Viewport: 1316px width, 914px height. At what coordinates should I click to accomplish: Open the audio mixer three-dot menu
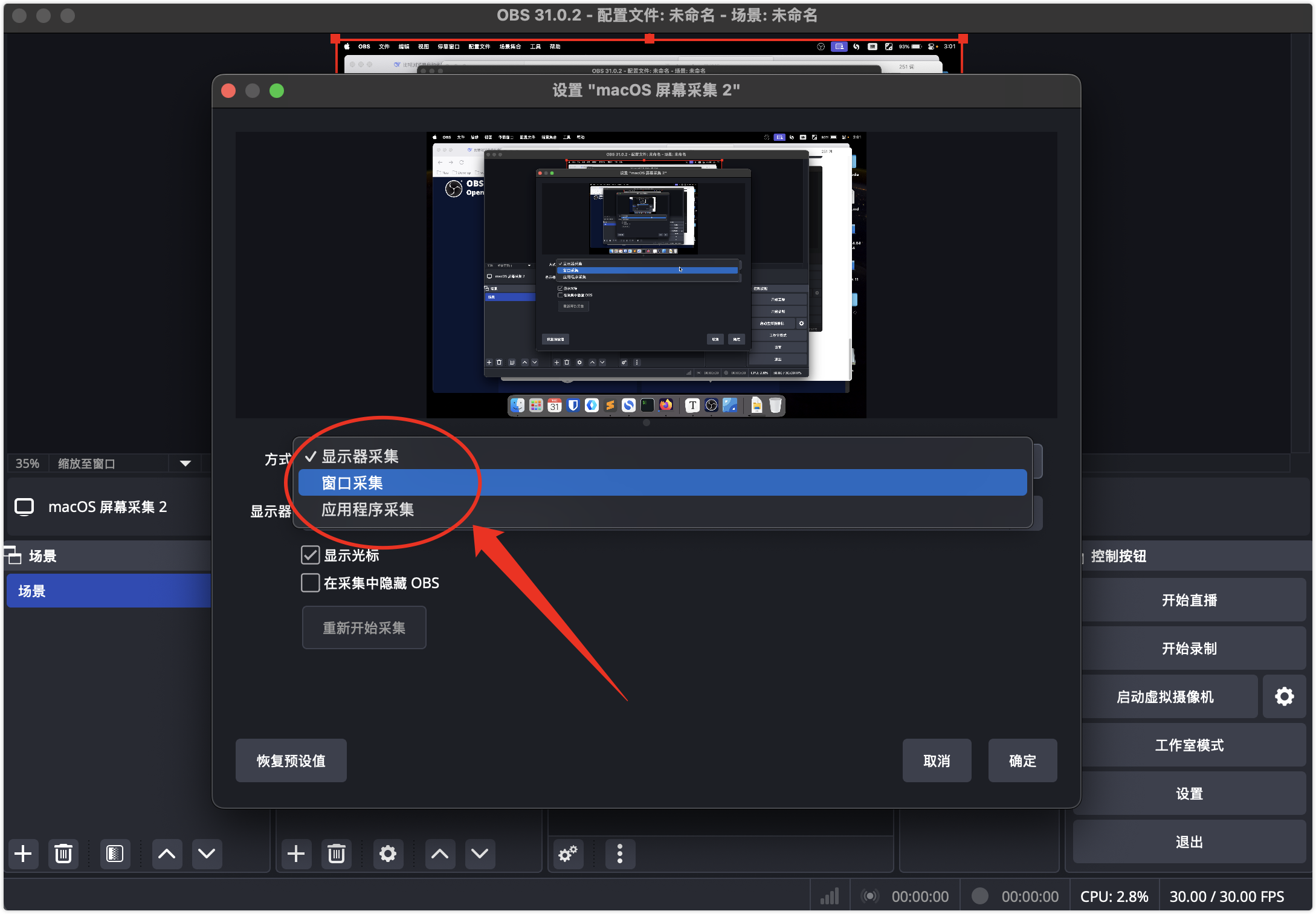click(x=620, y=854)
